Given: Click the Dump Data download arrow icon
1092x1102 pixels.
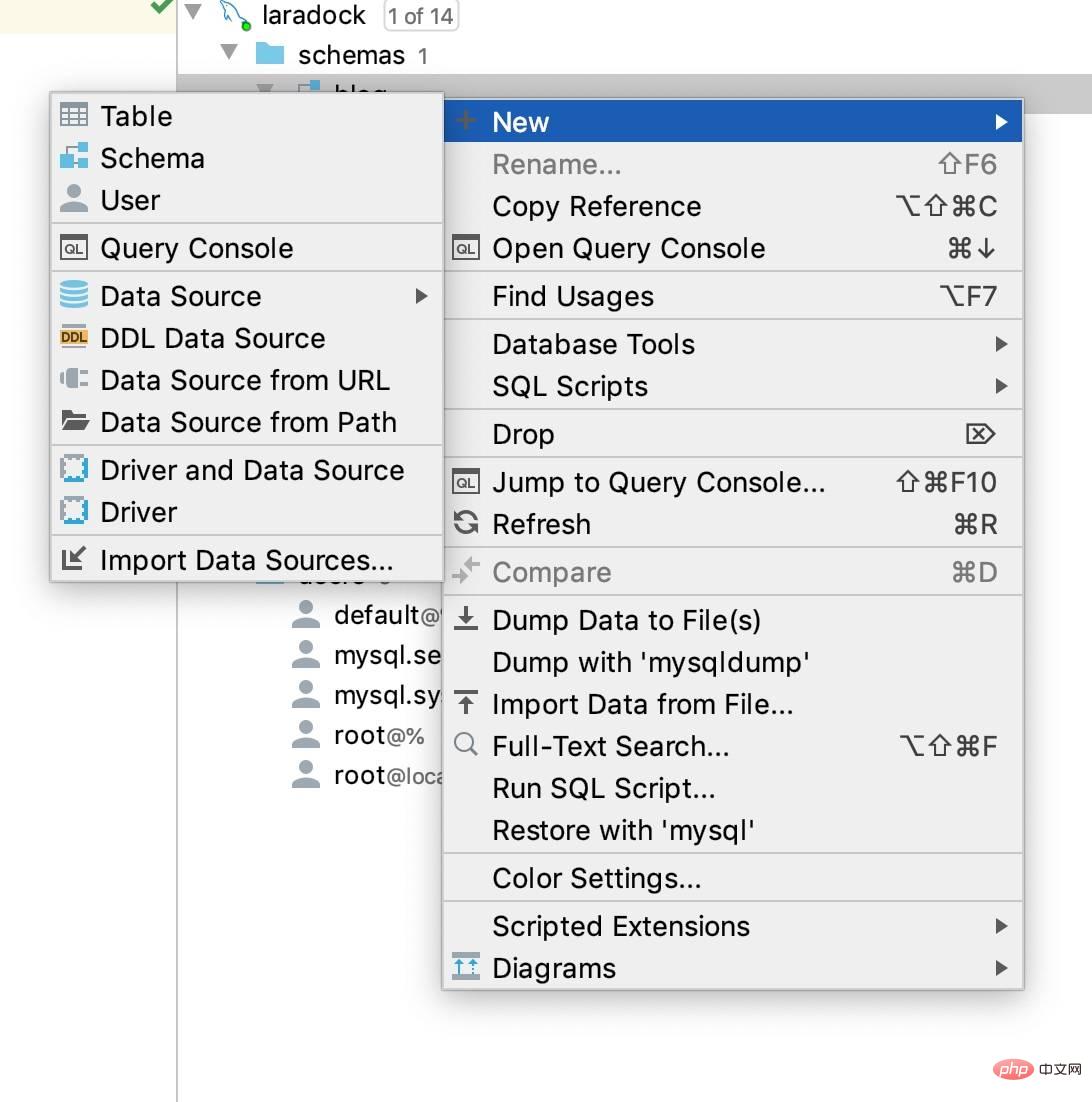Looking at the screenshot, I should 466,619.
